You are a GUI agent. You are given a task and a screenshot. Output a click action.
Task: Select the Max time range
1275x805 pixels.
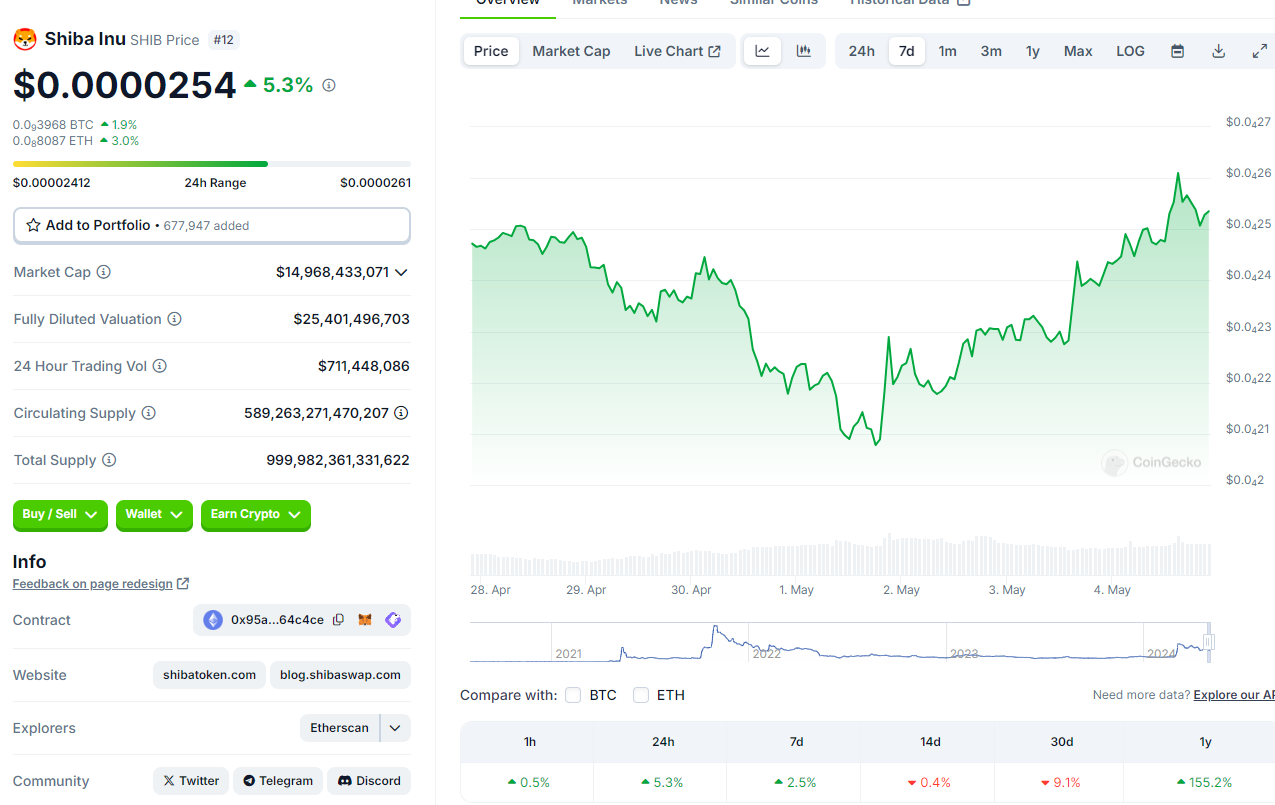tap(1078, 51)
